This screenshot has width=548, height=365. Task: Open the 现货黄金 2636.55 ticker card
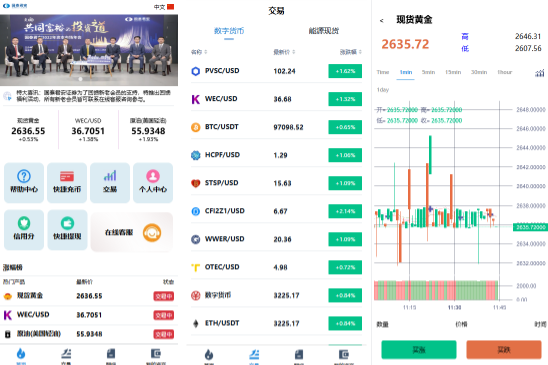click(28, 130)
